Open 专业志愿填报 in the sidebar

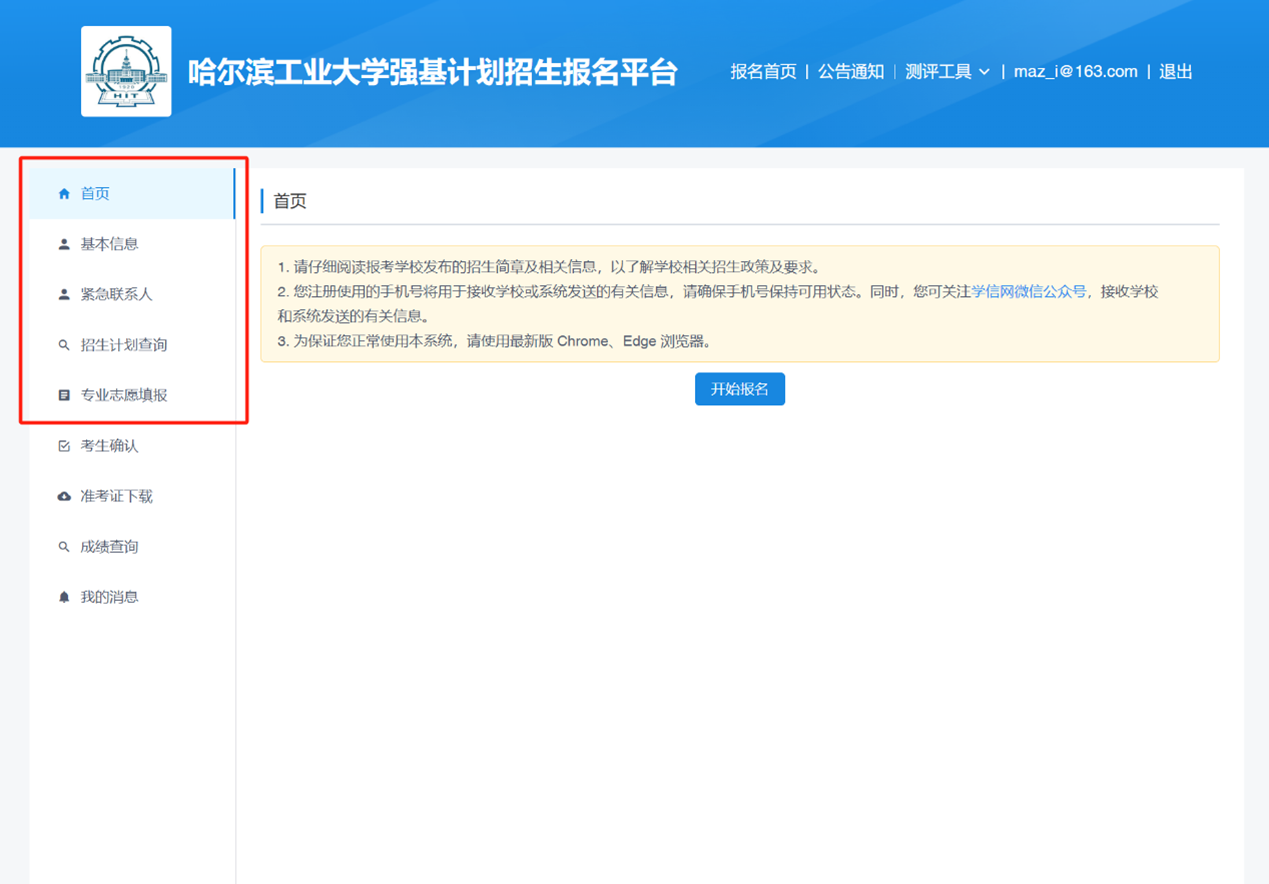coord(132,396)
